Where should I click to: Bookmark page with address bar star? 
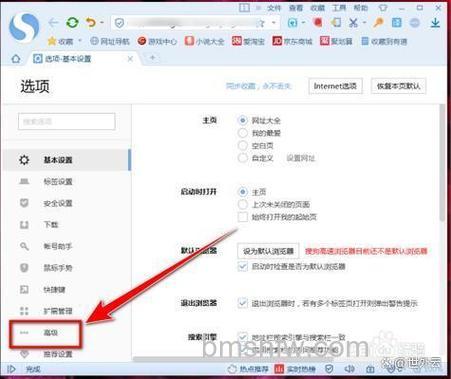(x=260, y=23)
